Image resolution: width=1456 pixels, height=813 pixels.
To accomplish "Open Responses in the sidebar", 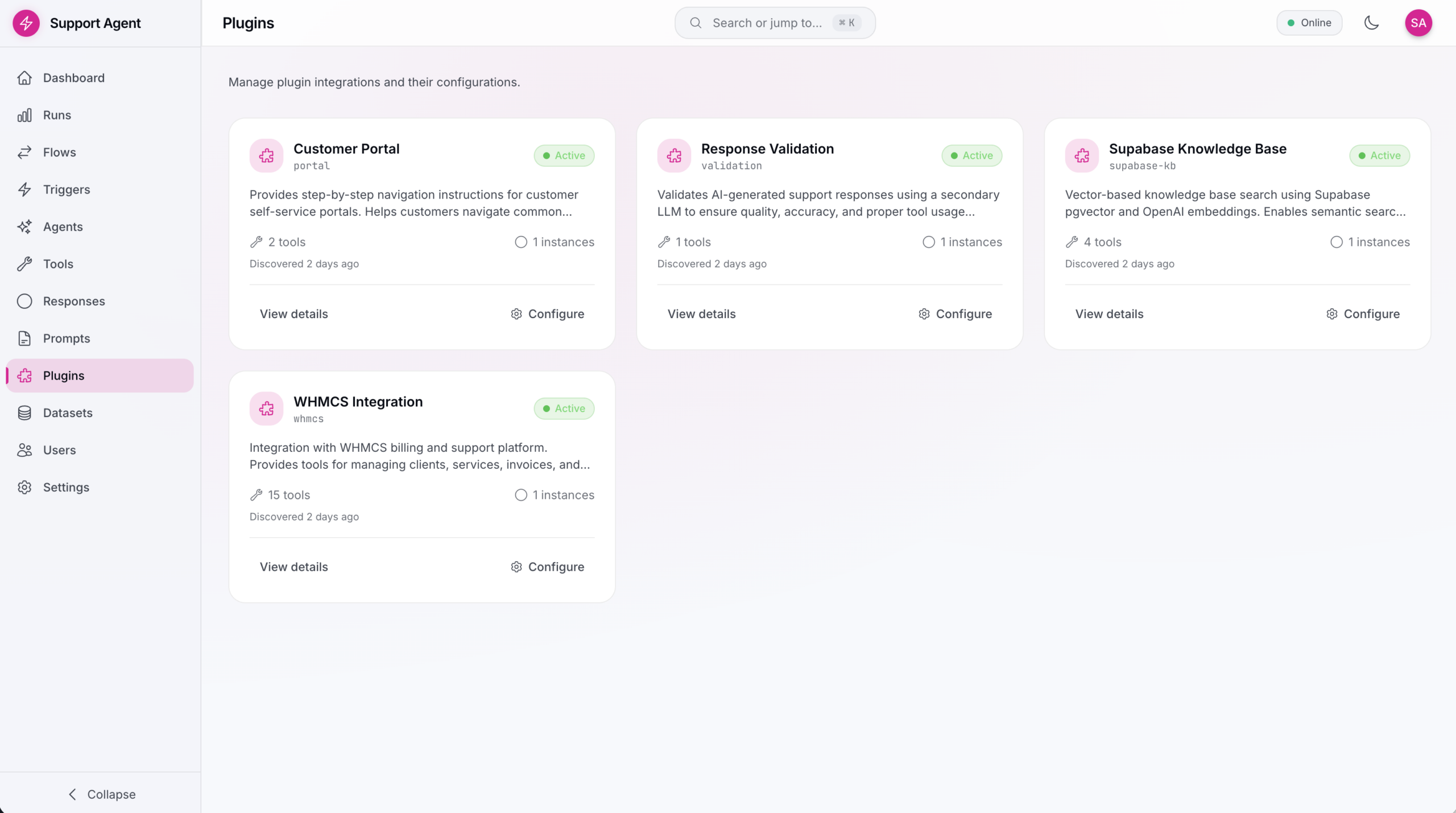I will (x=100, y=301).
